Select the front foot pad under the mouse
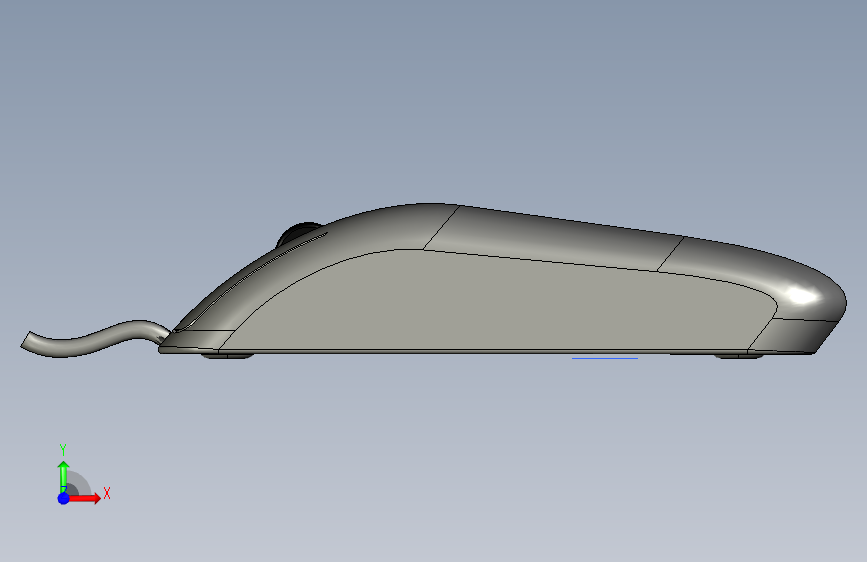867x562 pixels. 228,356
